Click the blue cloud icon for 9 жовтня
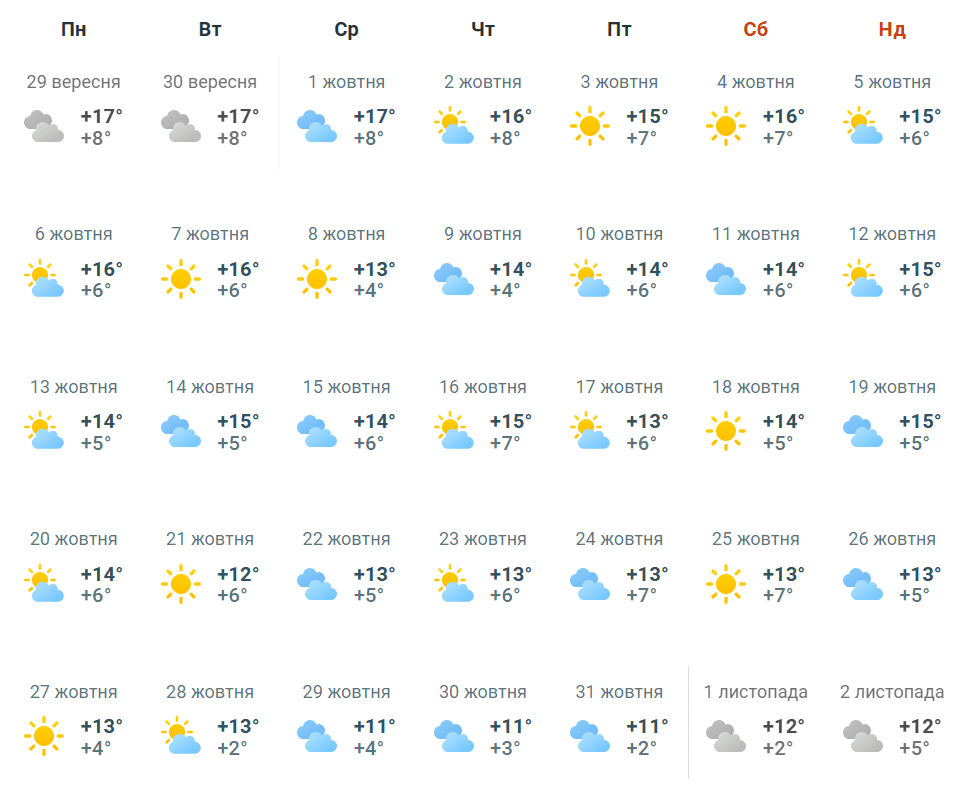Screen dimensions: 964x788 pos(453,279)
